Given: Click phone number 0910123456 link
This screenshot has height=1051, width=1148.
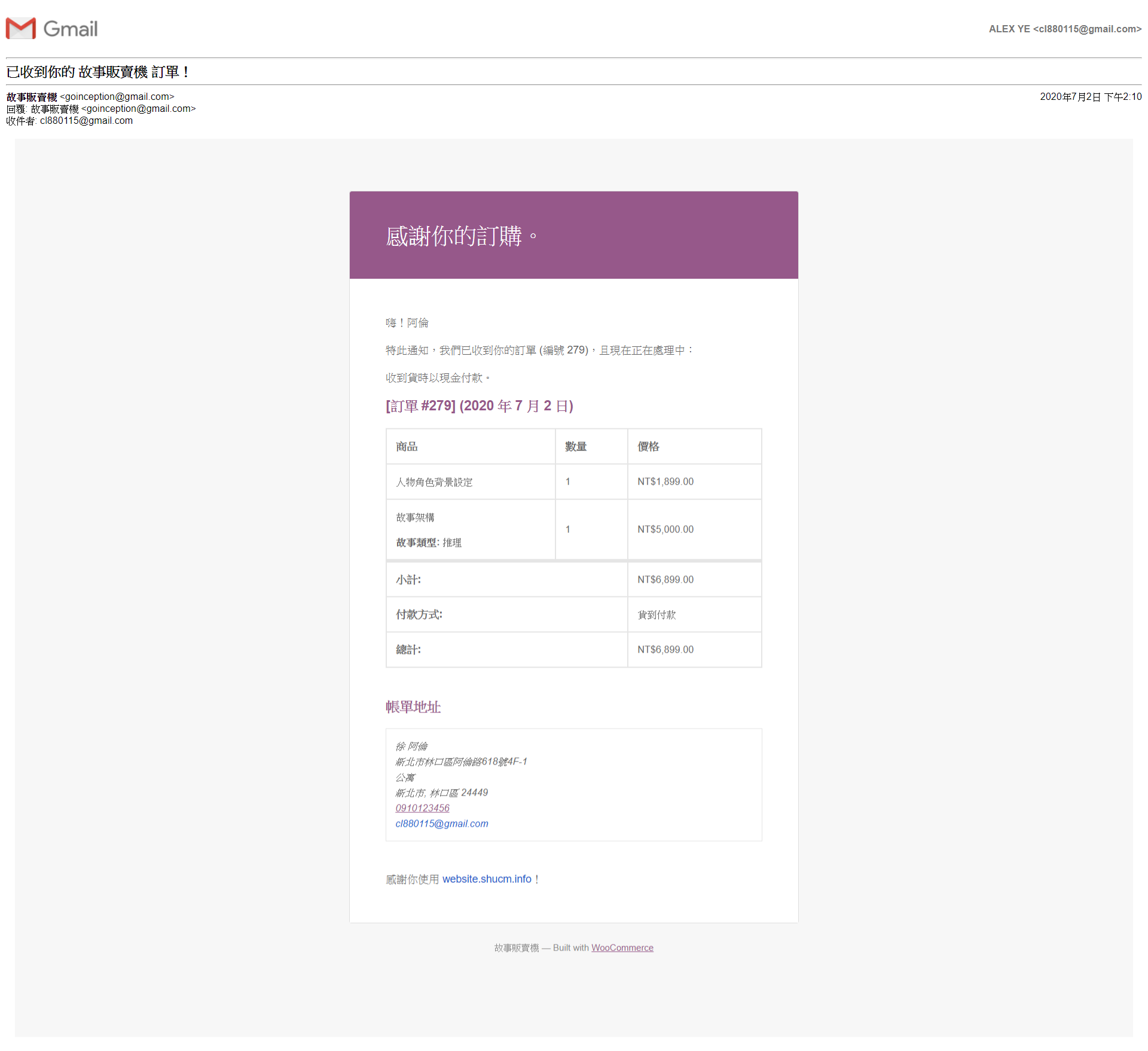Looking at the screenshot, I should 422,808.
